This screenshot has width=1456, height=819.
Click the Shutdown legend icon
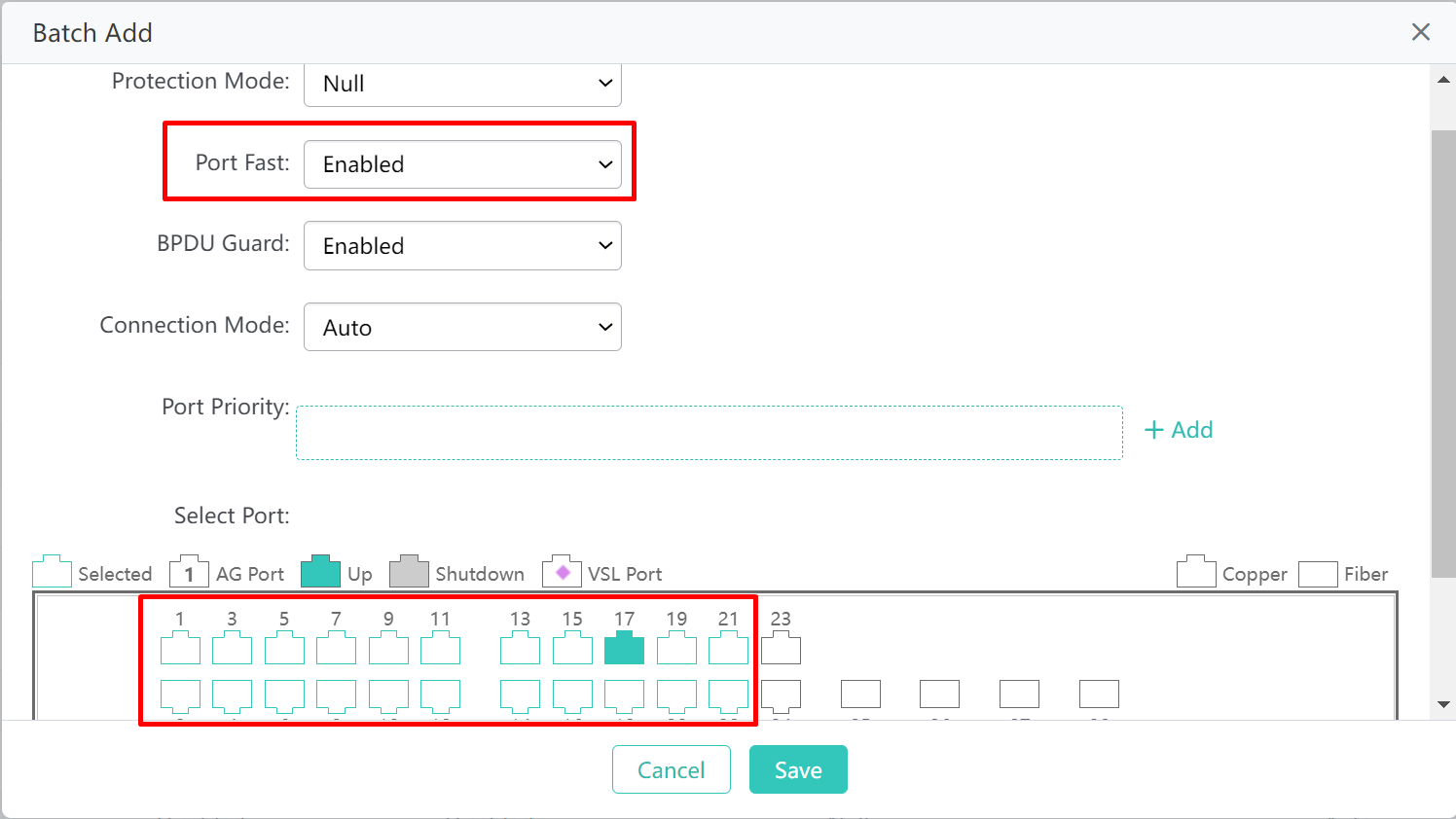coord(409,572)
